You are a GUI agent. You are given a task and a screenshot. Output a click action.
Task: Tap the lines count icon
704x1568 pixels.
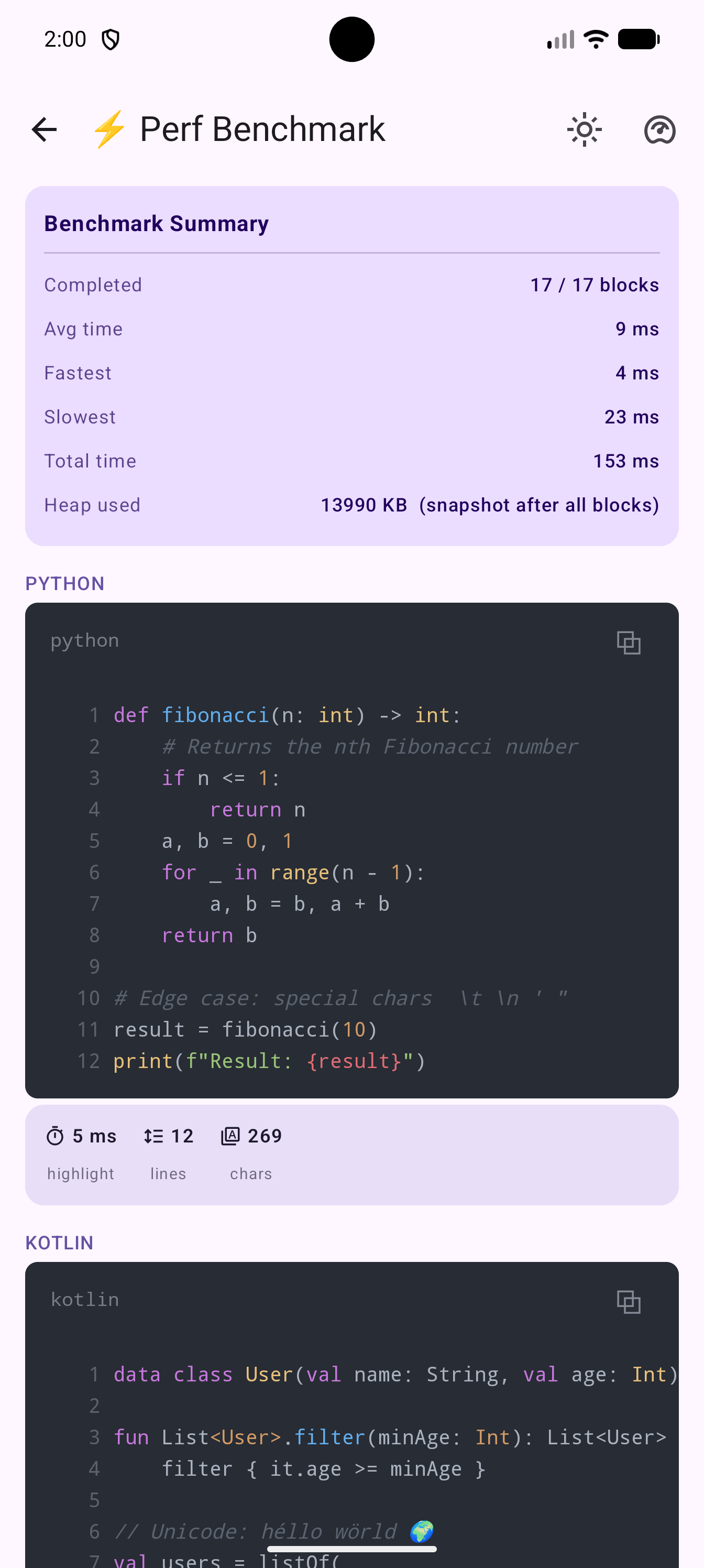point(153,1136)
